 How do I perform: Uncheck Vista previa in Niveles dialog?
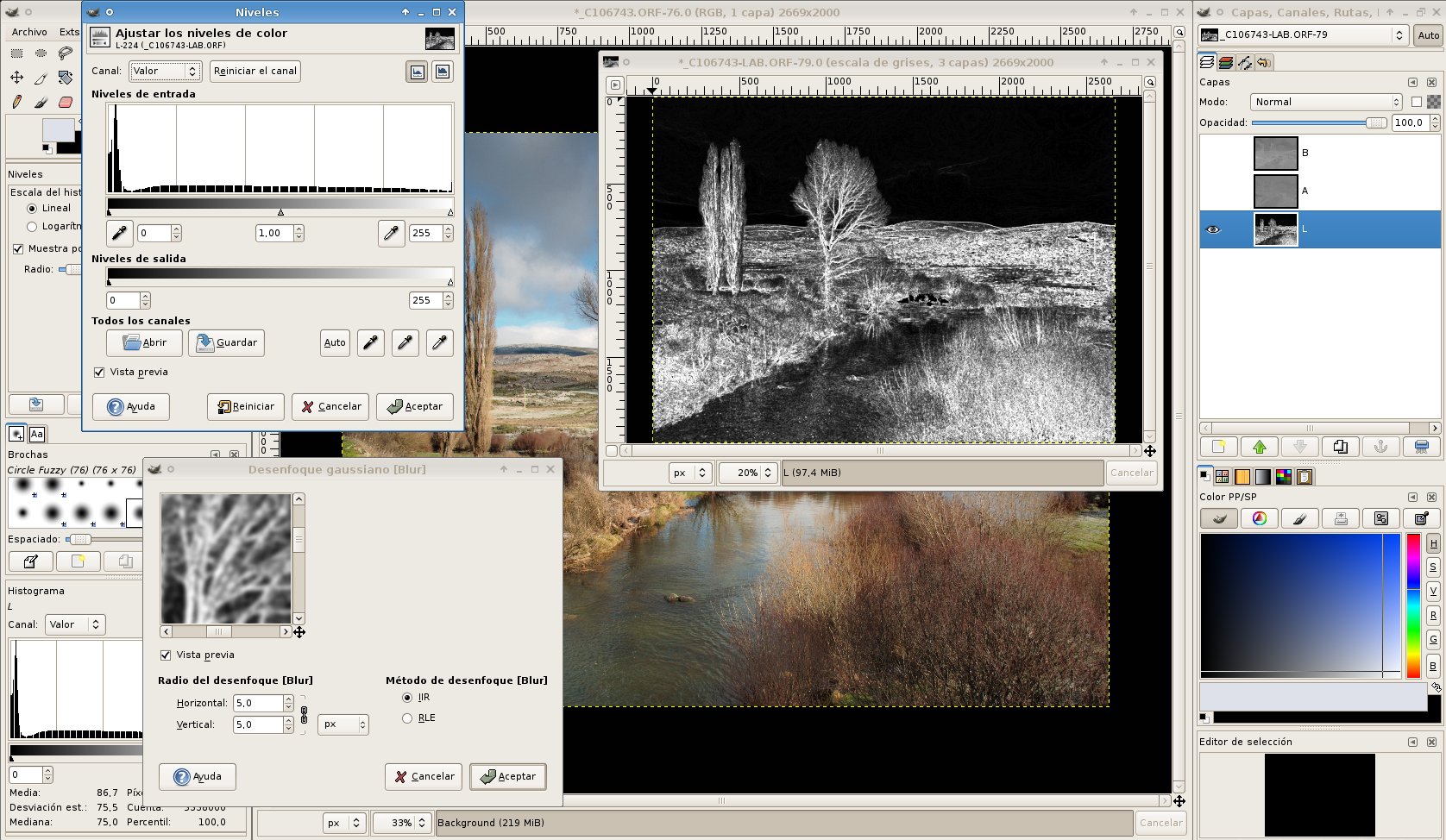tap(99, 373)
